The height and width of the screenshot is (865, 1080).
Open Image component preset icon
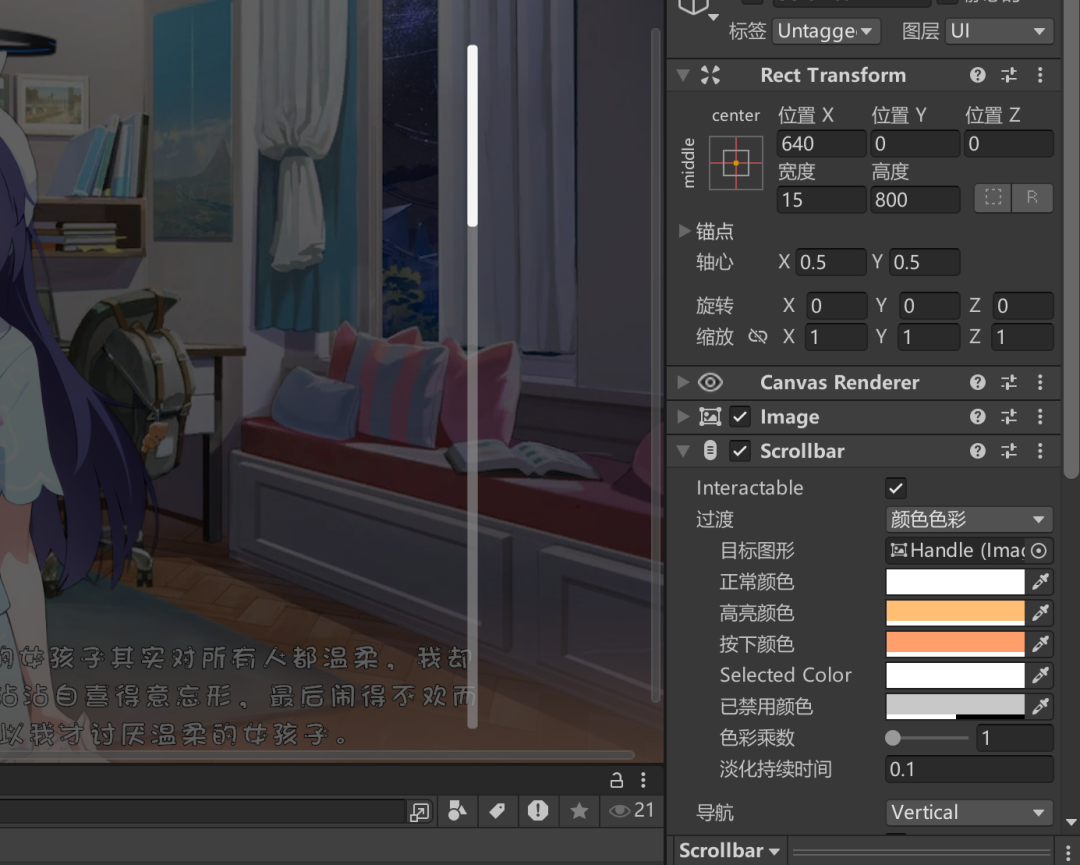pyautogui.click(x=1008, y=417)
